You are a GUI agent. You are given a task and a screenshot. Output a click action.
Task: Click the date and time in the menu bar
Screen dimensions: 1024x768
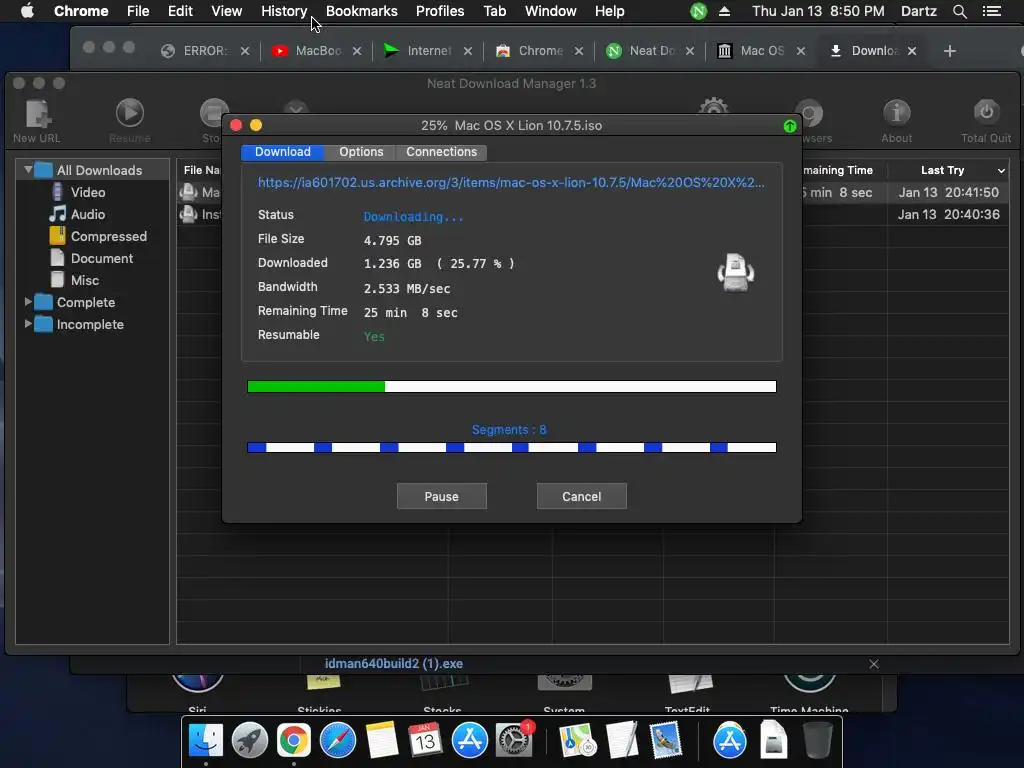pyautogui.click(x=818, y=11)
